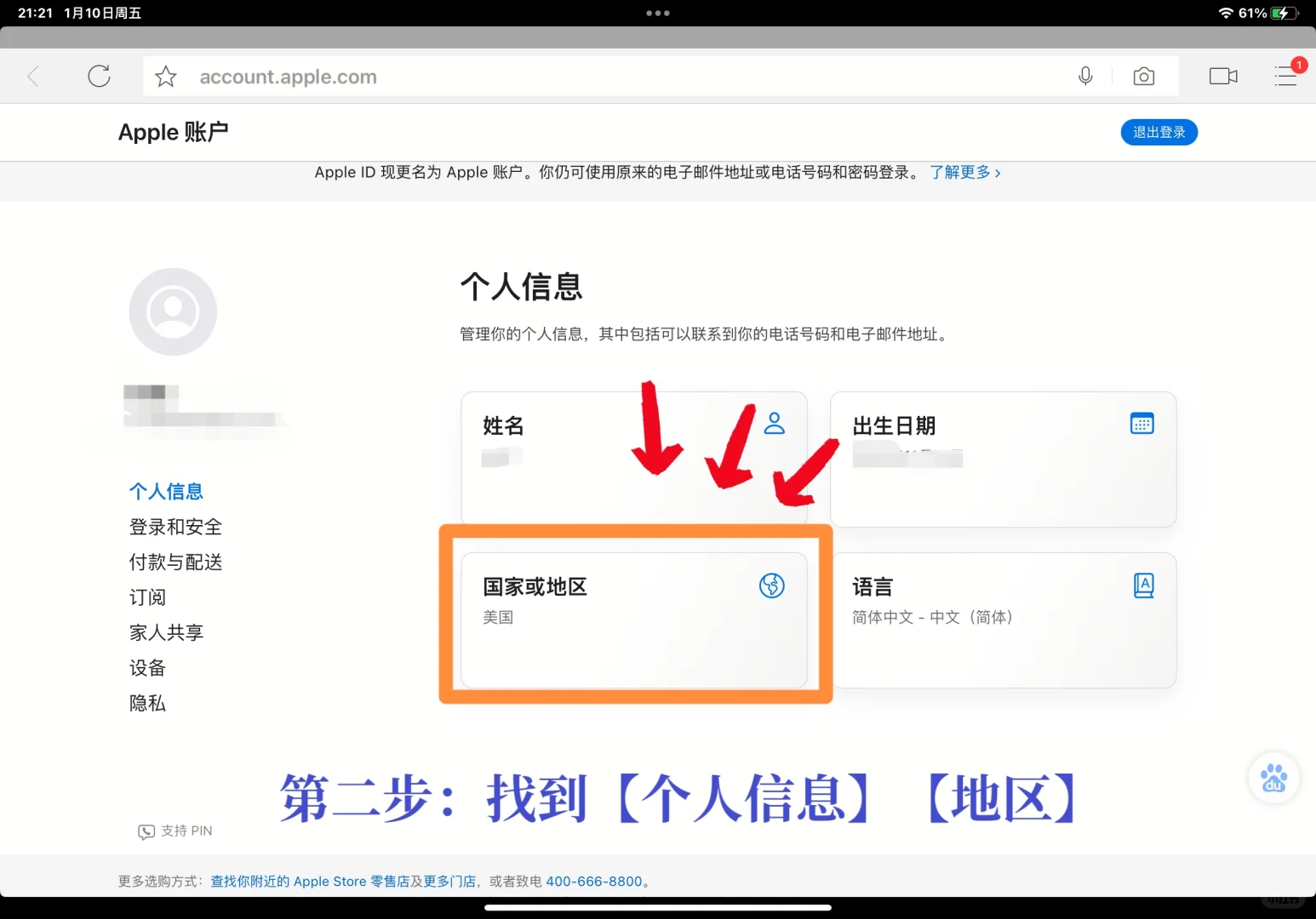Open the 隐私 sidebar section

point(146,703)
